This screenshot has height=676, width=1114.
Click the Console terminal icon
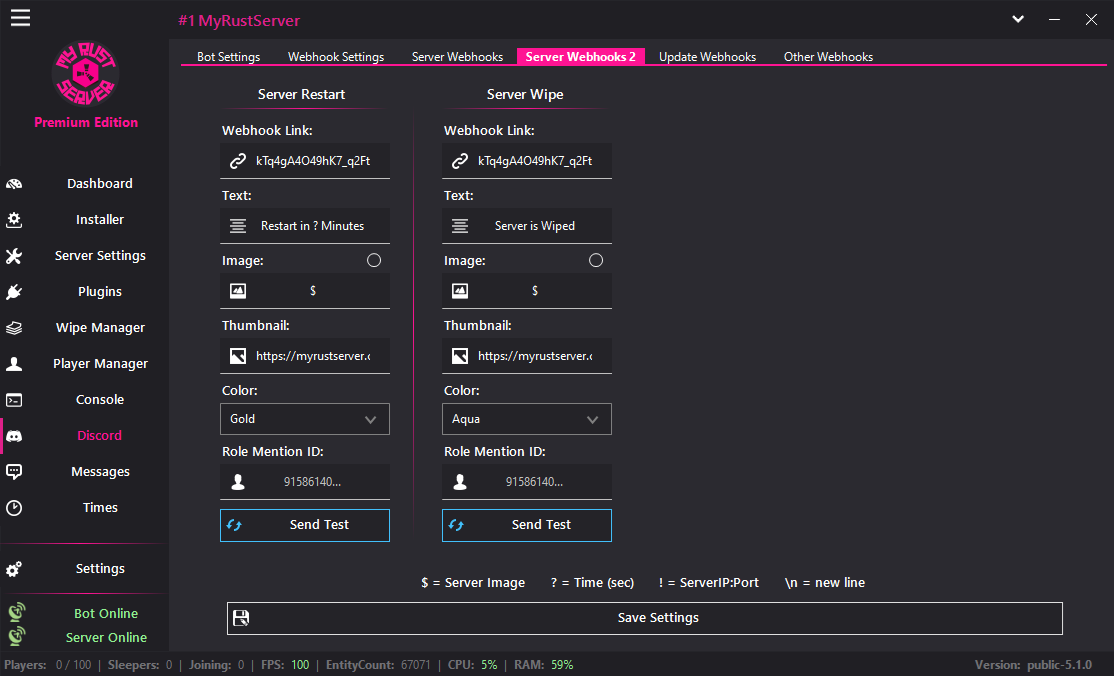click(14, 400)
